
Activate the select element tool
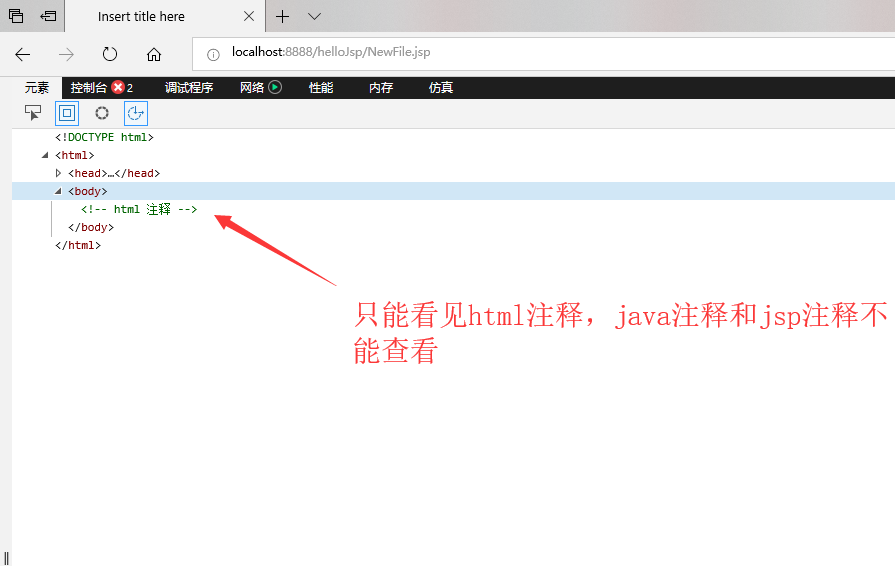pyautogui.click(x=33, y=113)
